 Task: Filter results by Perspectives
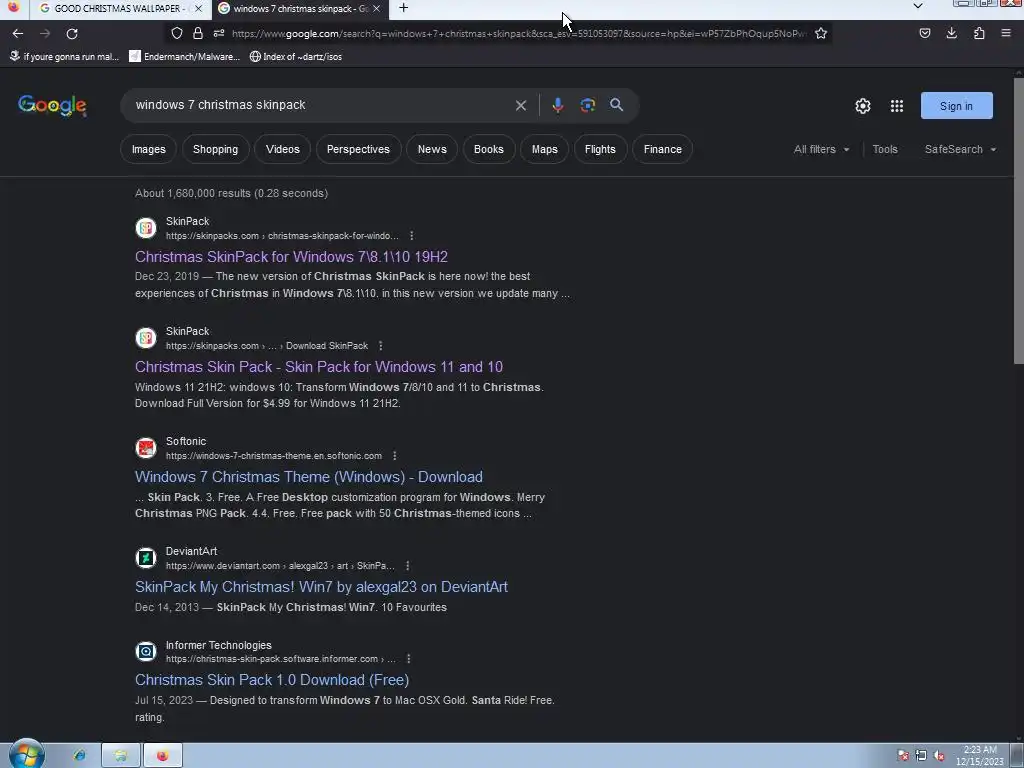click(358, 149)
